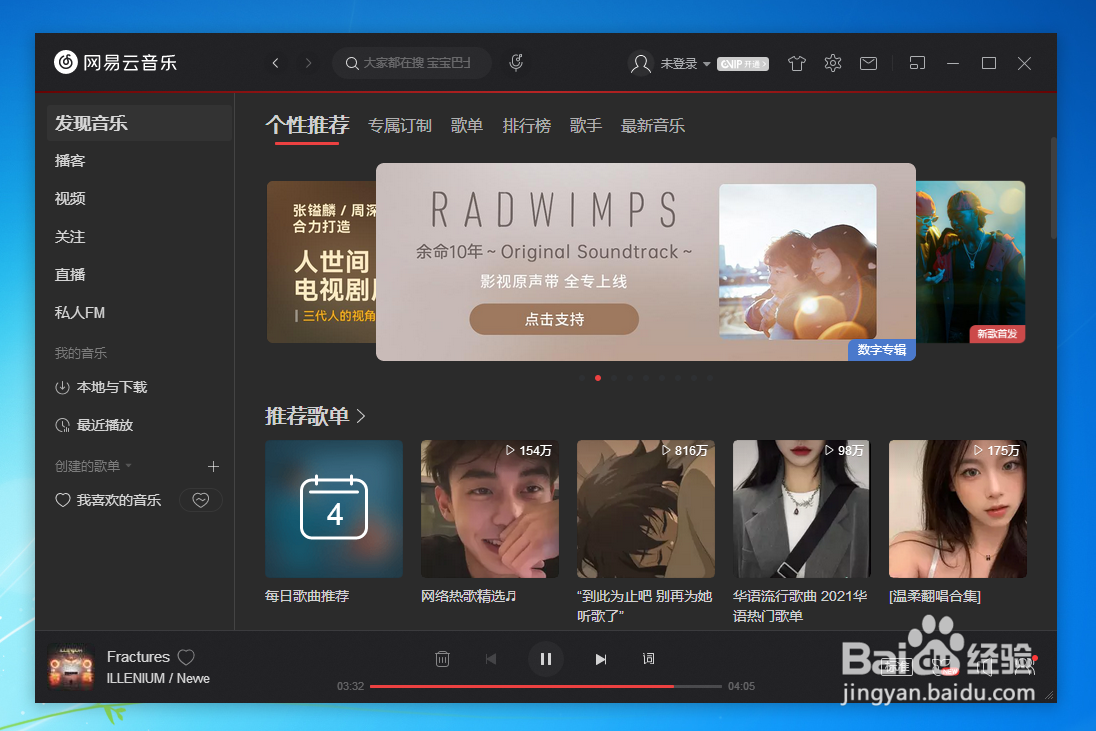The height and width of the screenshot is (731, 1096).
Task: Click the user avatar icon
Action: tap(640, 64)
